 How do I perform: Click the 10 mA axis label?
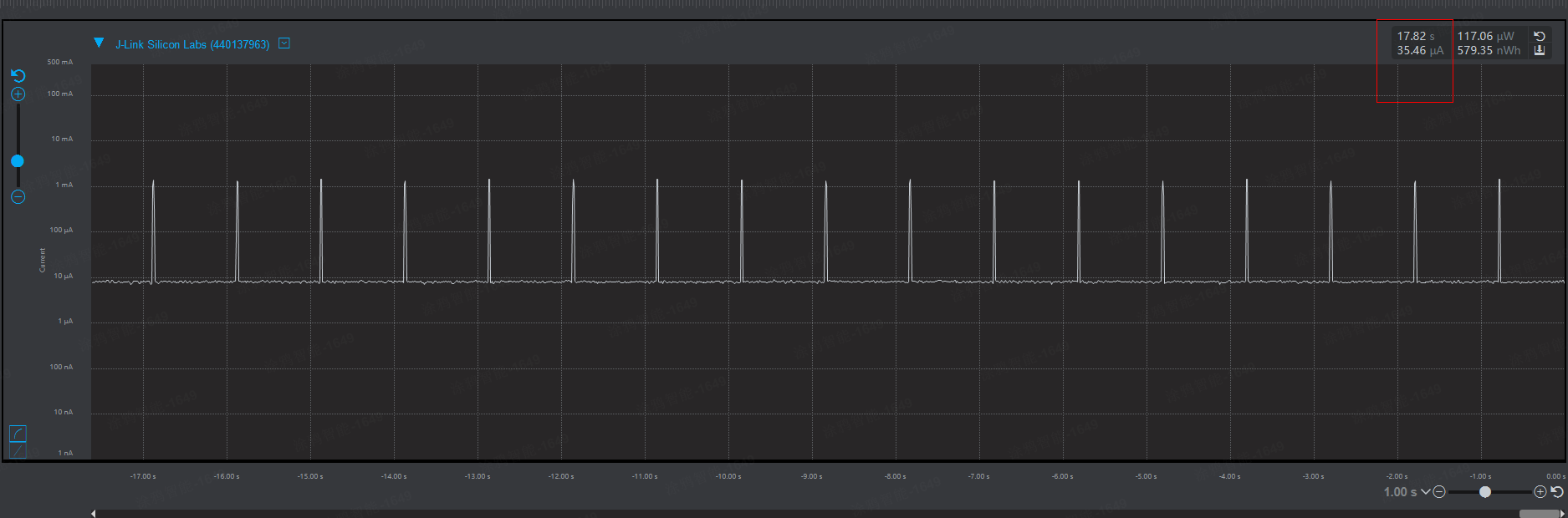(62, 139)
